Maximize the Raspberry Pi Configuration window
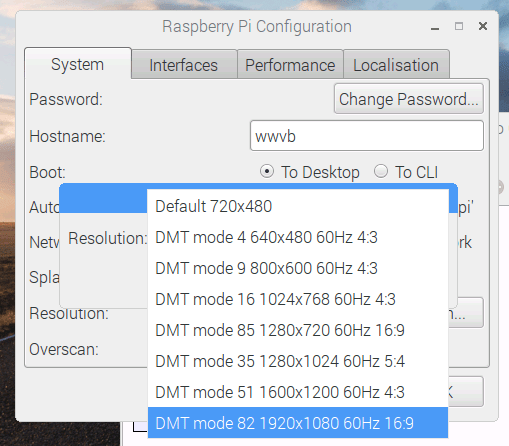Image resolution: width=509 pixels, height=446 pixels. (459, 26)
